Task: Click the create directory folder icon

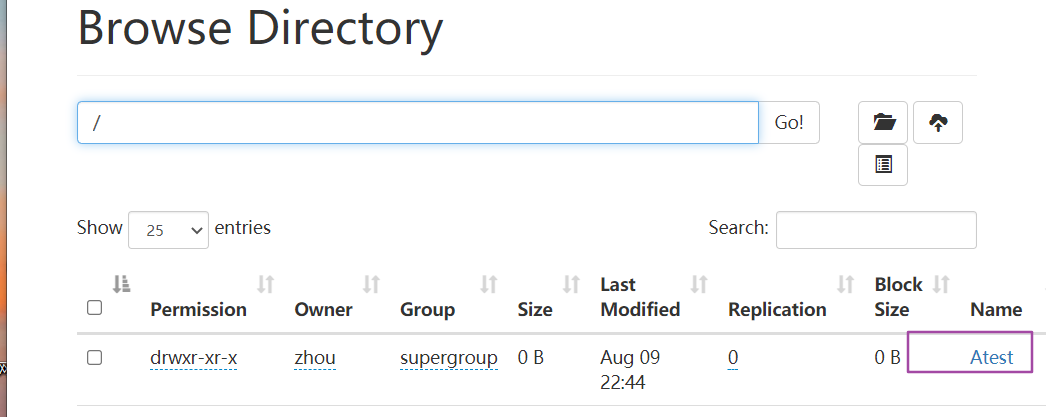Action: tap(883, 123)
